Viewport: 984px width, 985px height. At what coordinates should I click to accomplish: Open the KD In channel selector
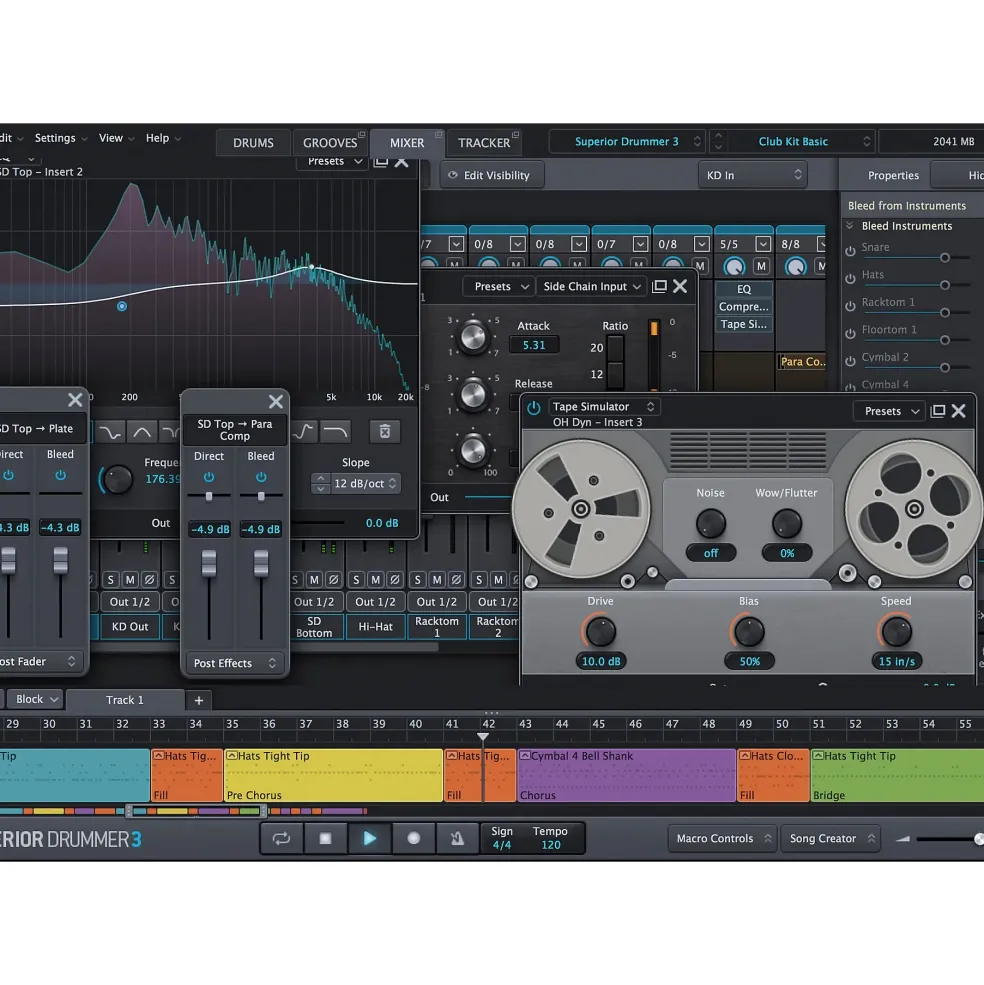point(753,175)
